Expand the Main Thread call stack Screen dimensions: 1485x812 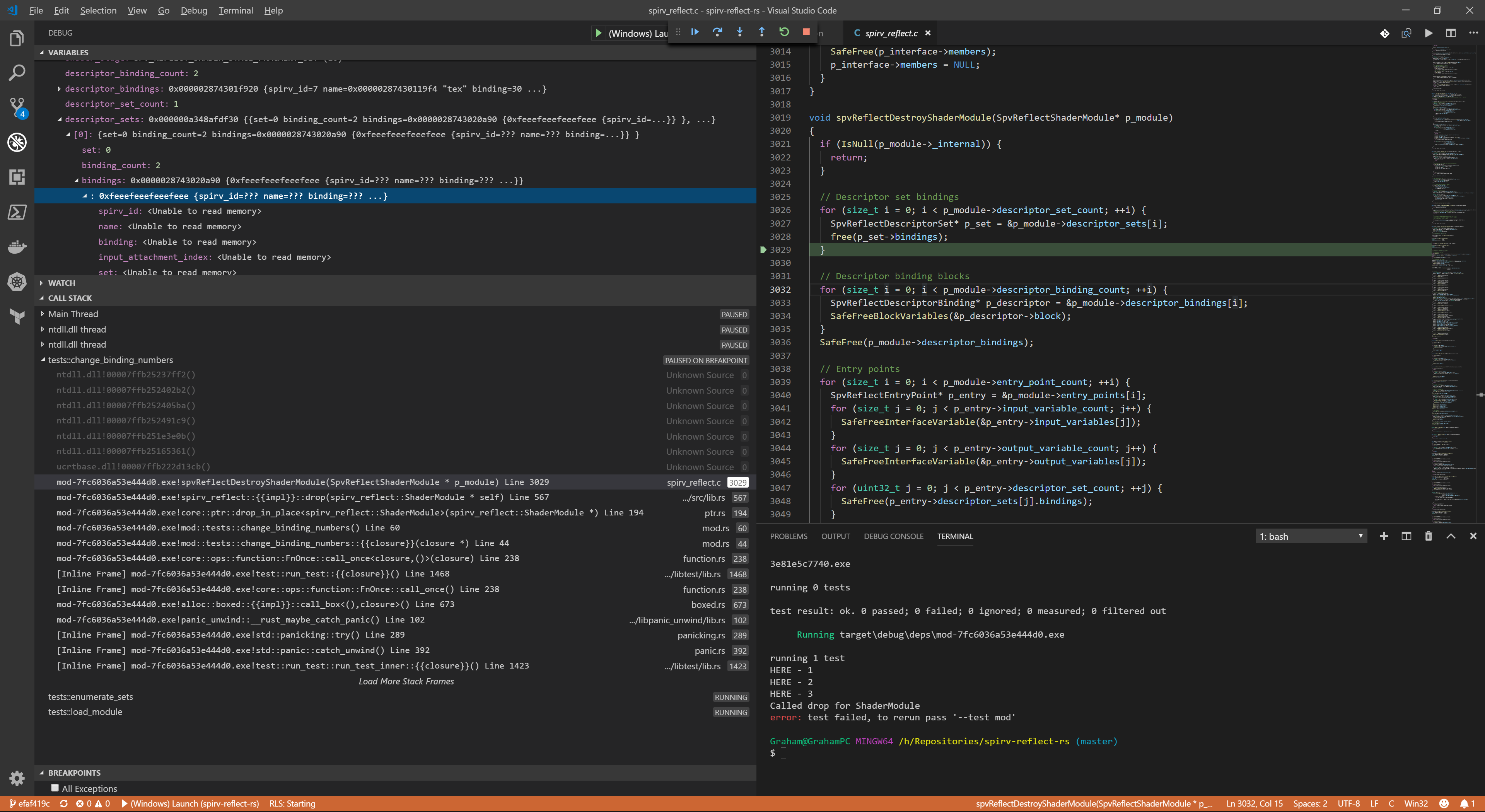[x=43, y=314]
